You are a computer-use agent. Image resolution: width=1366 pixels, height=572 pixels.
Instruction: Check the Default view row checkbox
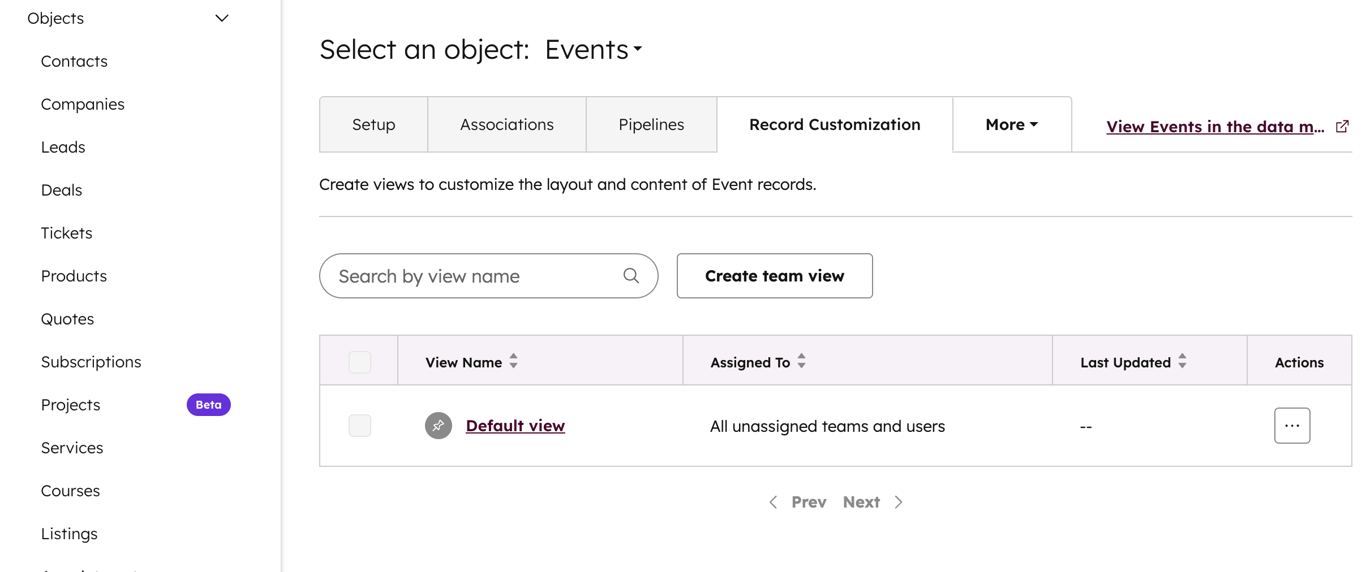[x=360, y=426]
